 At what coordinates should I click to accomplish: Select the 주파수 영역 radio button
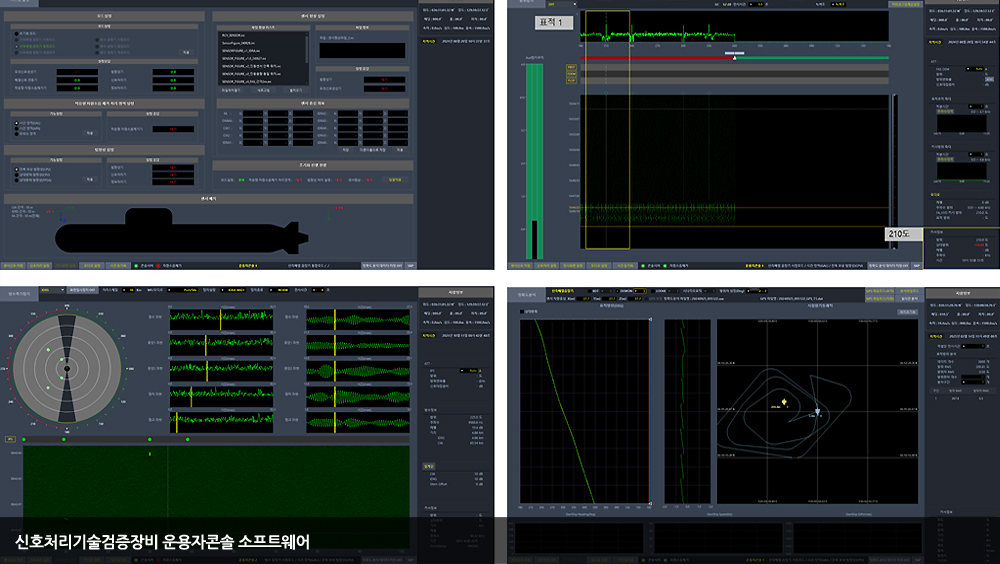(17, 133)
